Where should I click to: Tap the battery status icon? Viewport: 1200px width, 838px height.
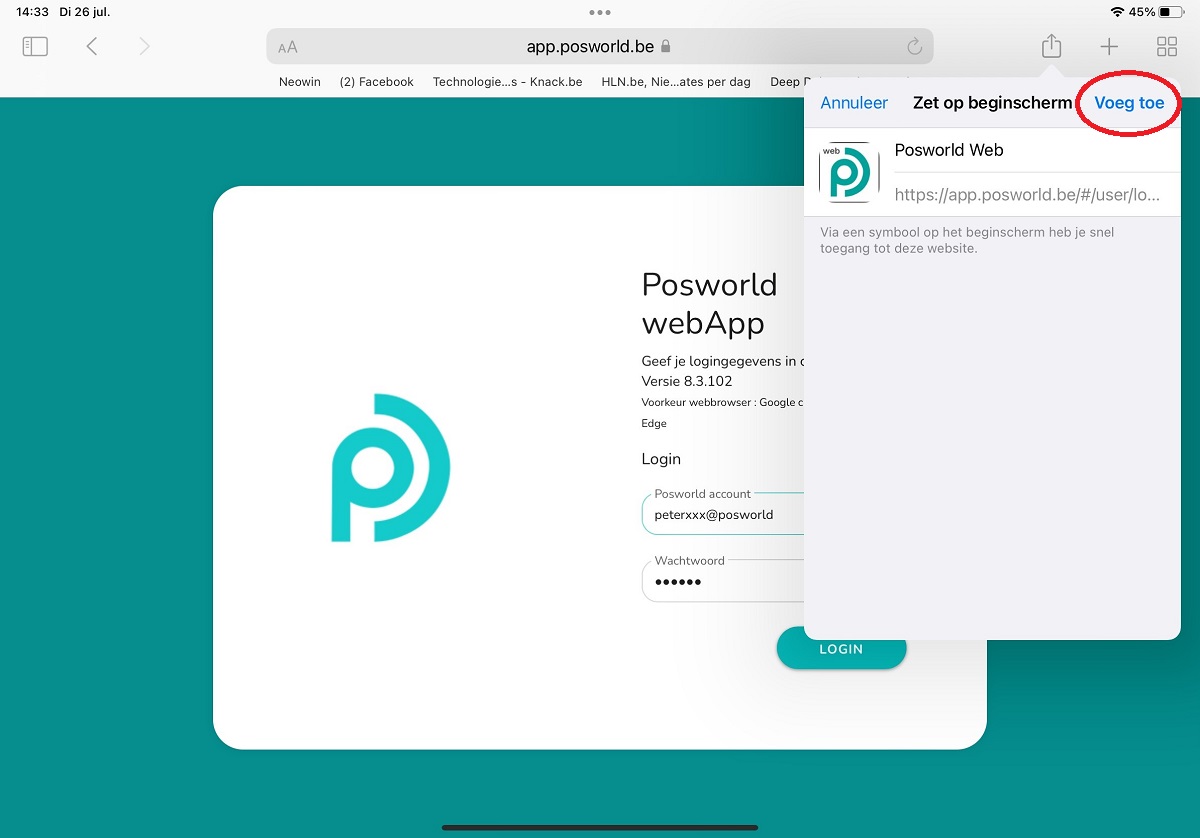pos(1171,12)
